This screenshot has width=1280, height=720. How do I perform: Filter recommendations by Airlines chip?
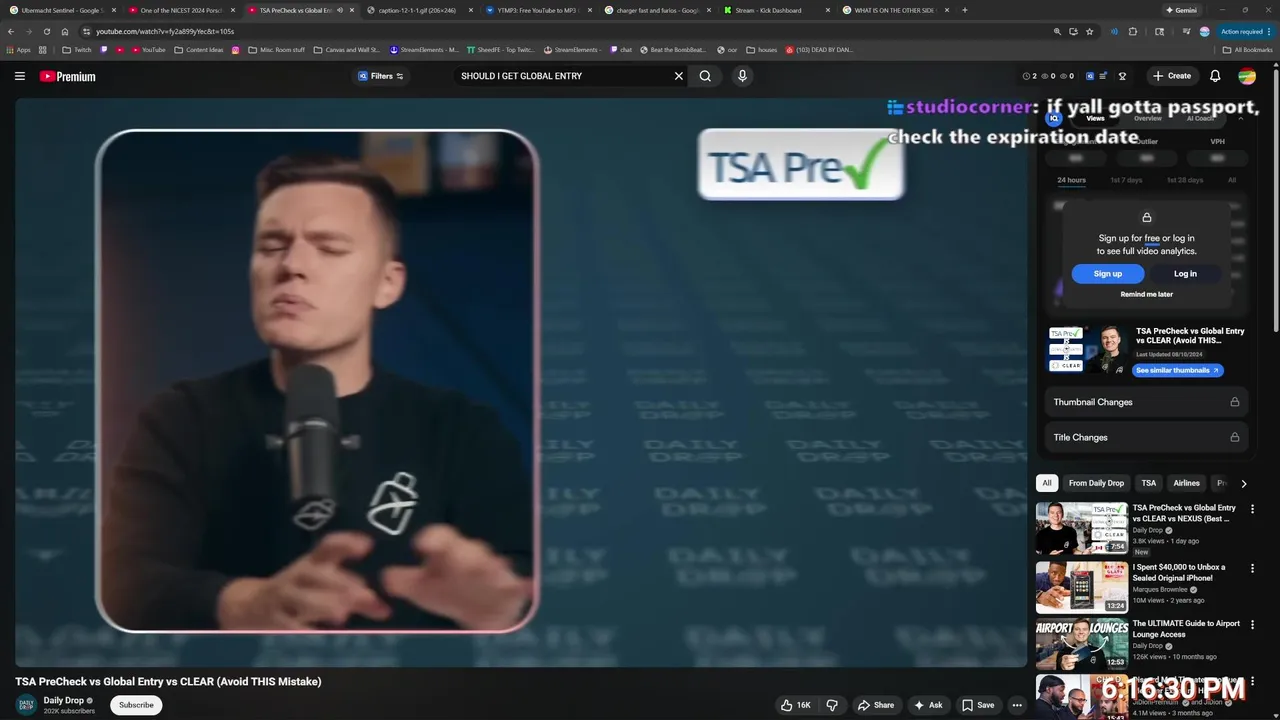(x=1186, y=483)
